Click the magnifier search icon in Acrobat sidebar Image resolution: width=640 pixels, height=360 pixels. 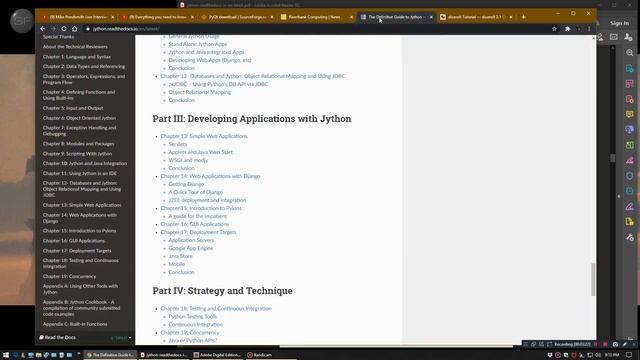[629, 53]
